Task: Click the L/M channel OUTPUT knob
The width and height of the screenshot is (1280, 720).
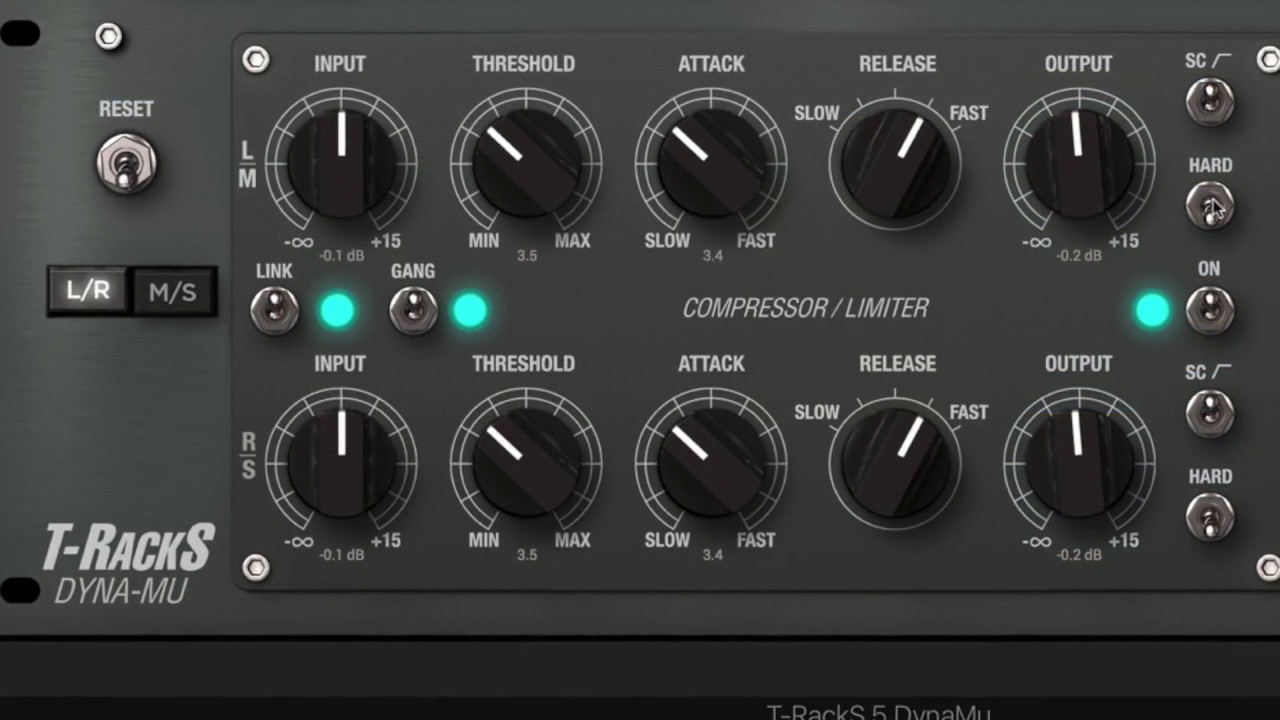Action: coord(1079,163)
